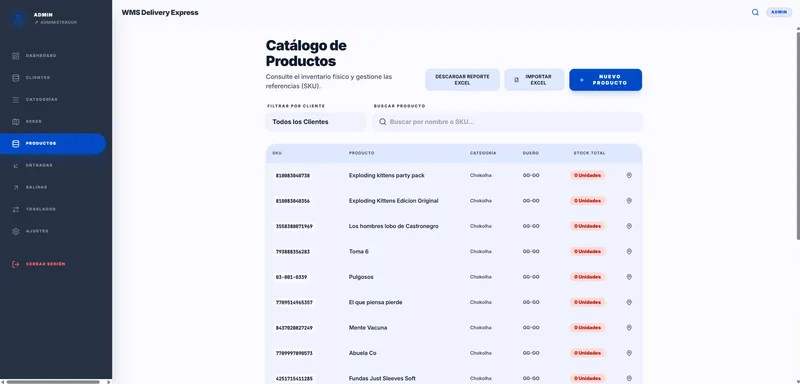This screenshot has height=384, width=800.
Task: Select SKU 03-001-0339
Action: [291, 277]
